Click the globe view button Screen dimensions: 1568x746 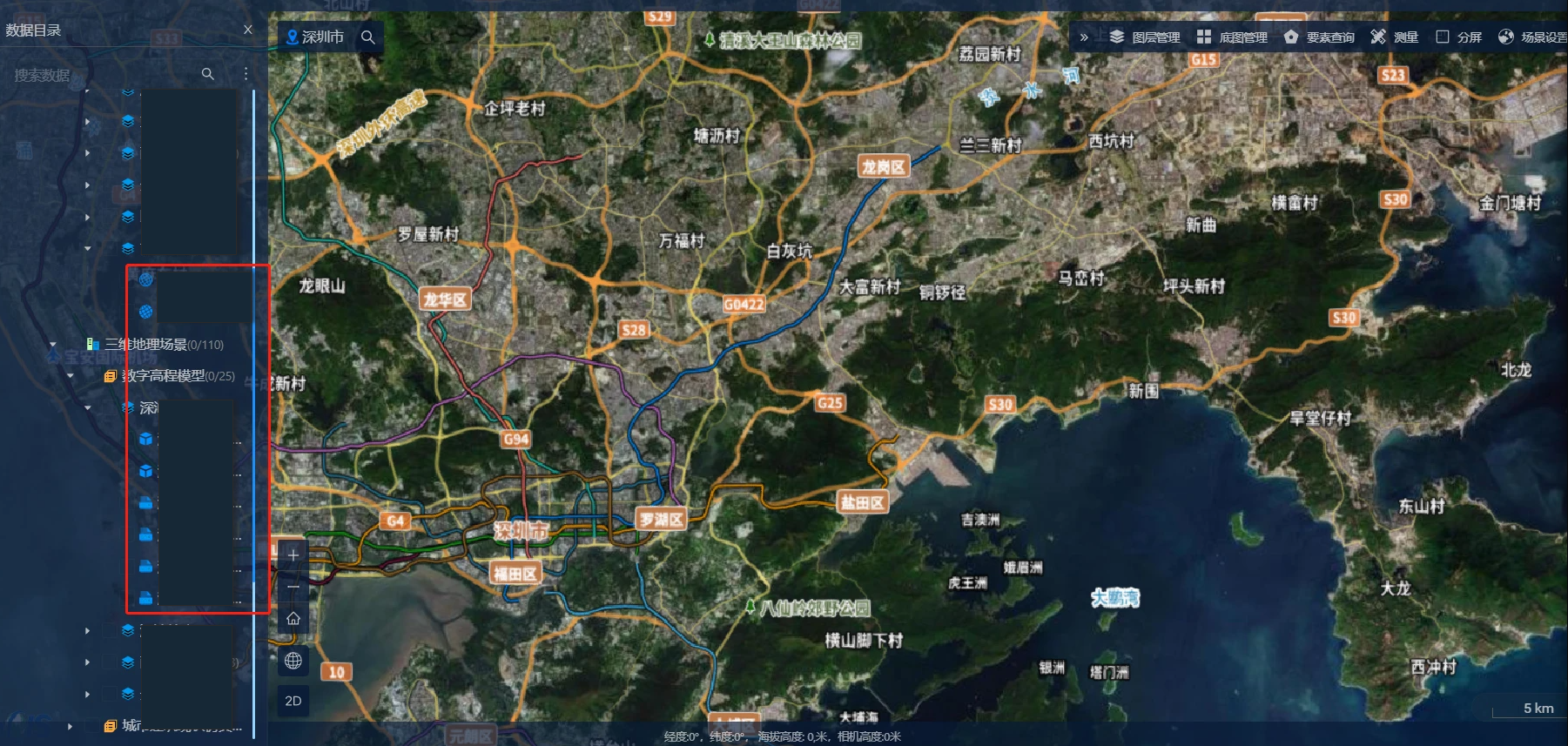(293, 661)
